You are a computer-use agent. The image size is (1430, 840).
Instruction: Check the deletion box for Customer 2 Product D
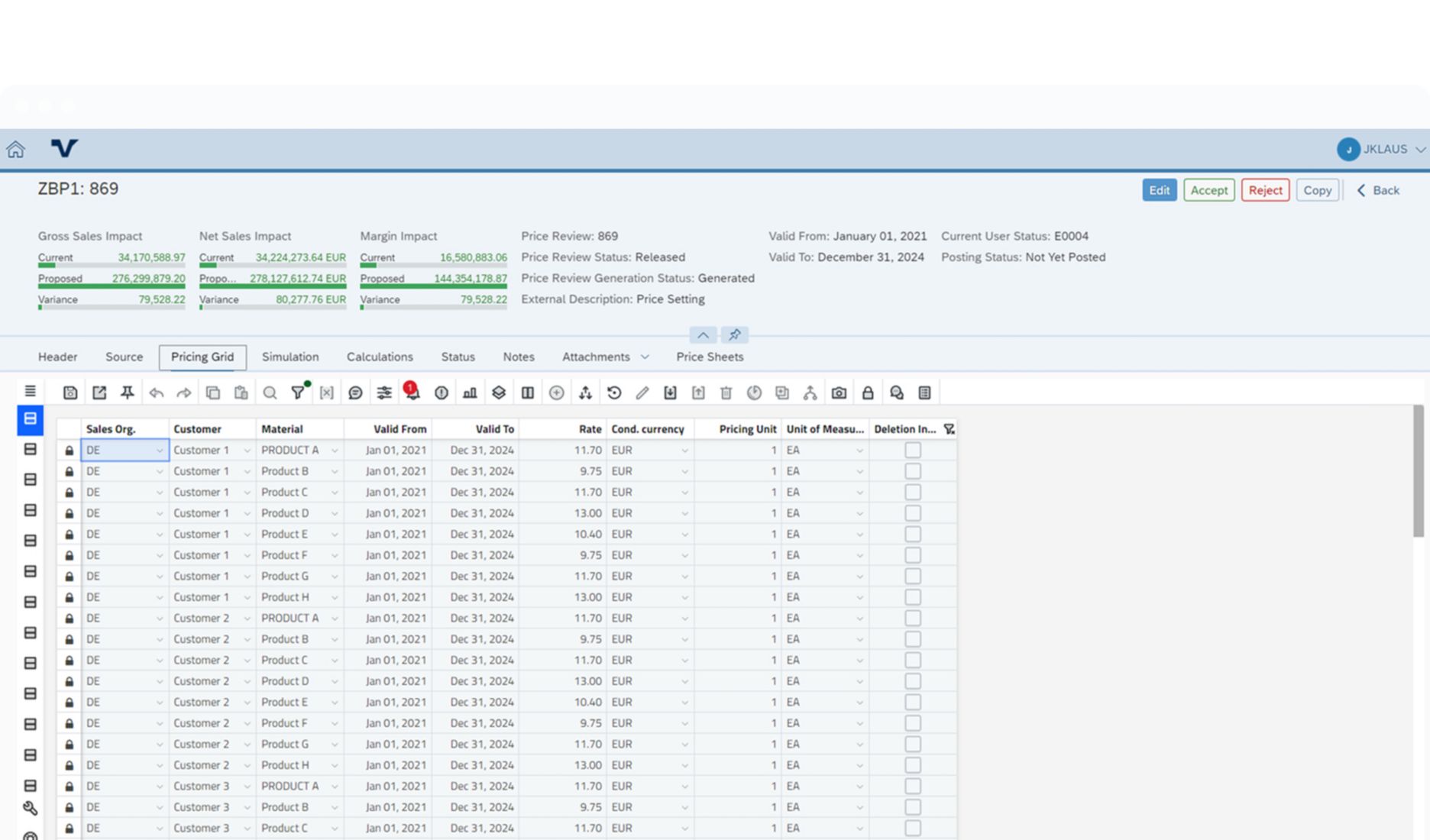tap(913, 680)
